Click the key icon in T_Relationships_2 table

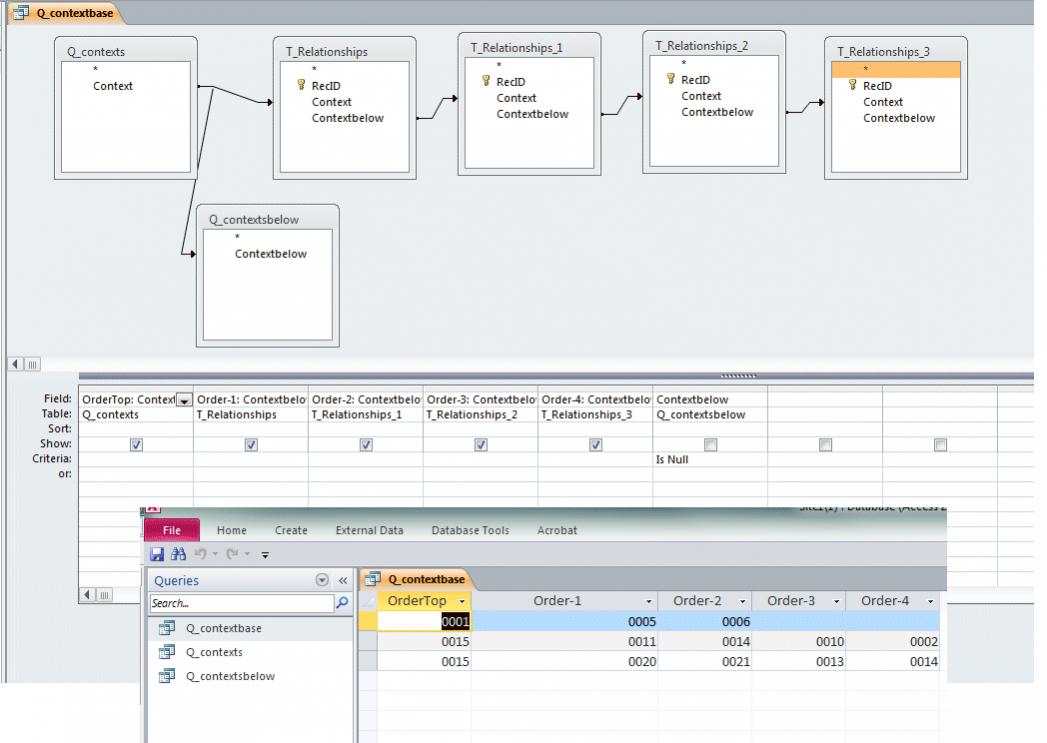point(671,79)
